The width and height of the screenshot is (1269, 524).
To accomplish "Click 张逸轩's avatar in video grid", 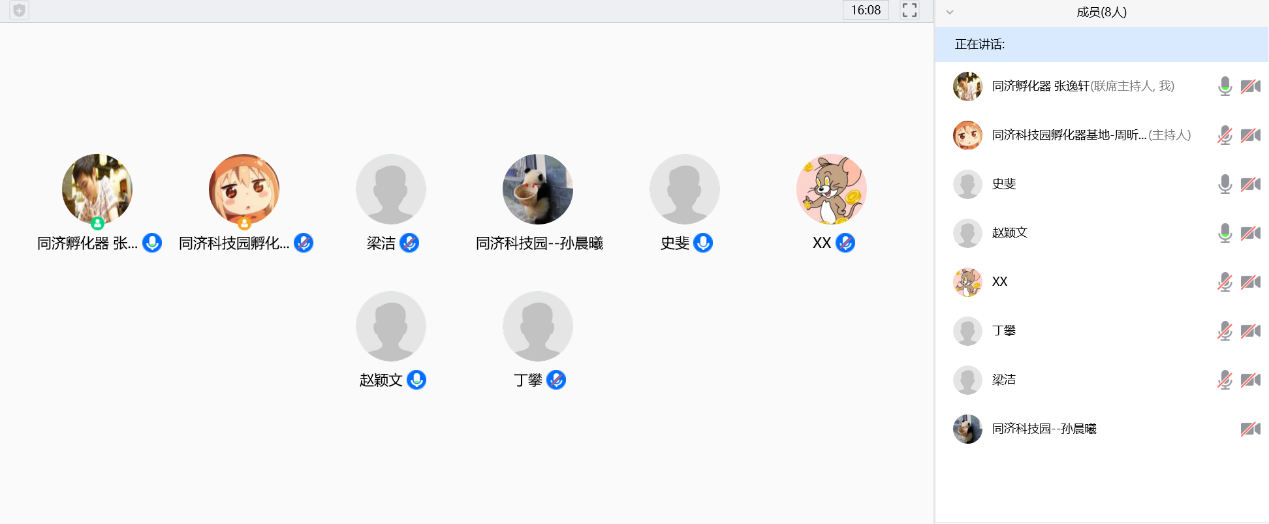I will 97,189.
